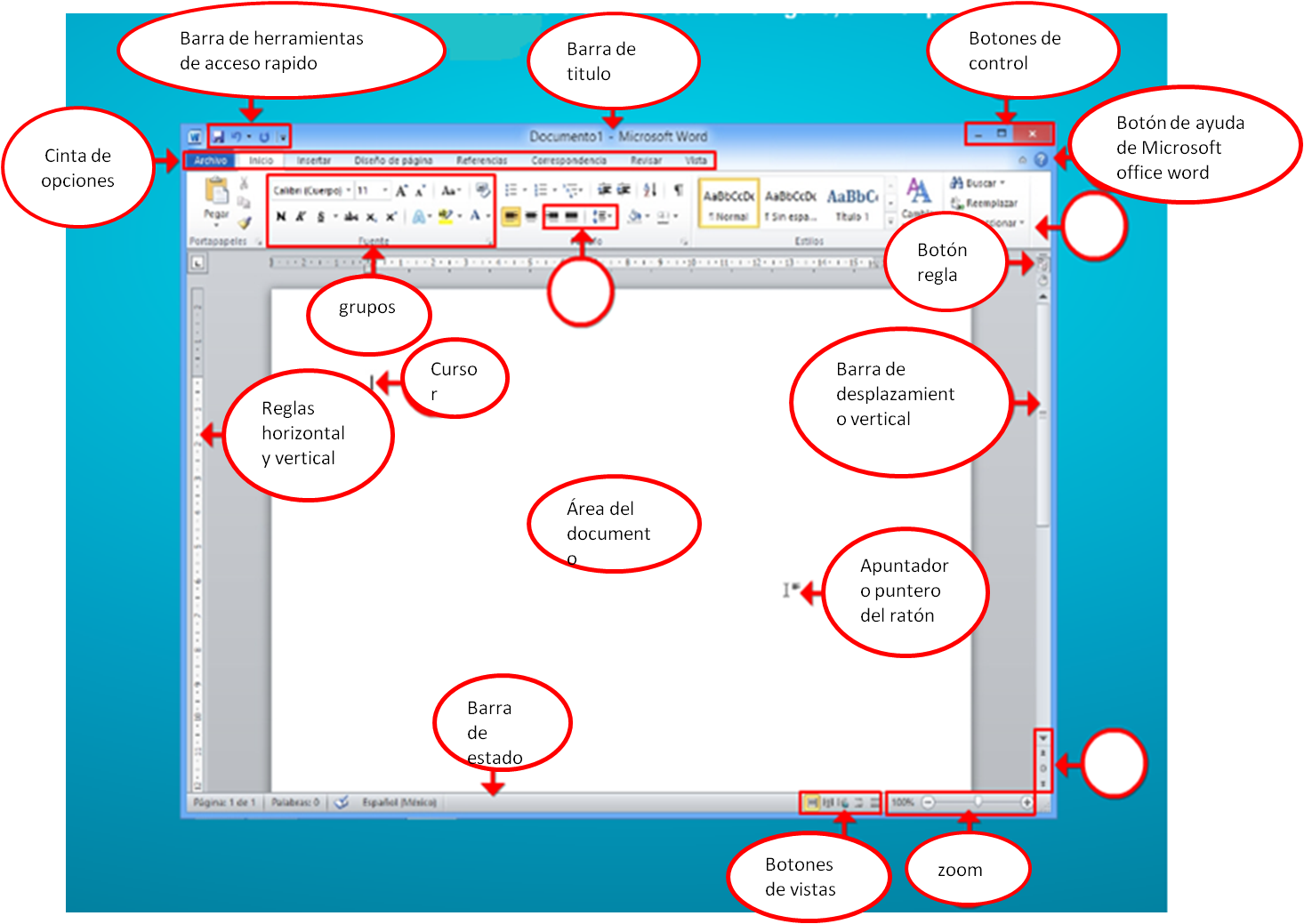This screenshot has height=924, width=1304.
Task: Toggle the ruler with the Botón regla
Action: click(1042, 262)
